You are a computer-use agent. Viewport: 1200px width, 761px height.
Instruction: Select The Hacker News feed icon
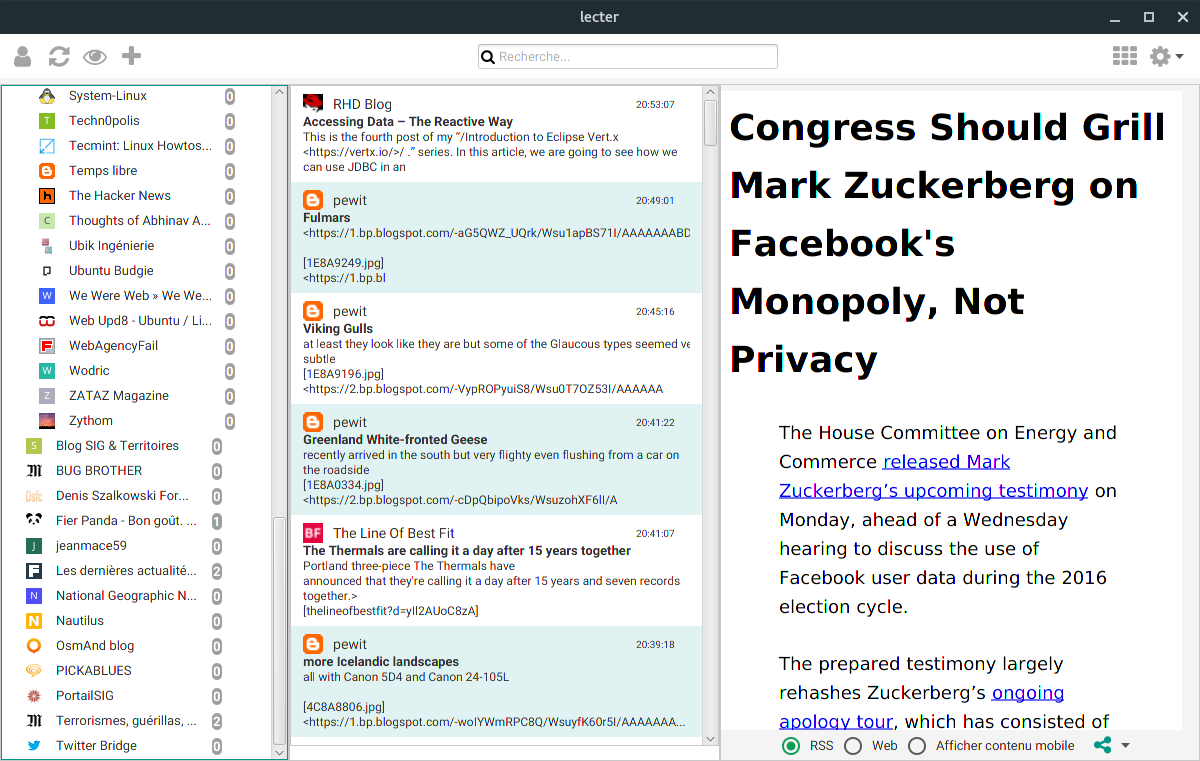tap(46, 196)
